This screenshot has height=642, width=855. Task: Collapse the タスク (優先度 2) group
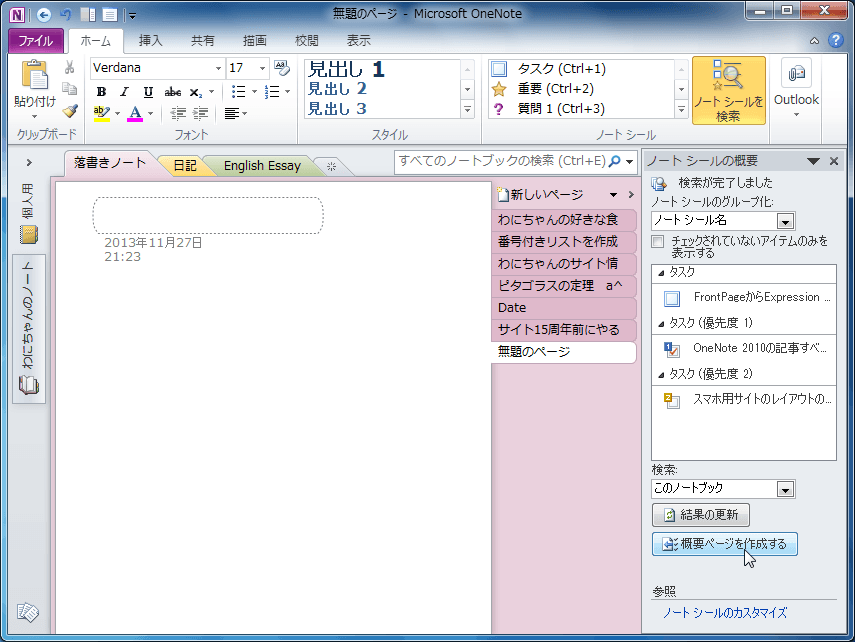[x=661, y=375]
